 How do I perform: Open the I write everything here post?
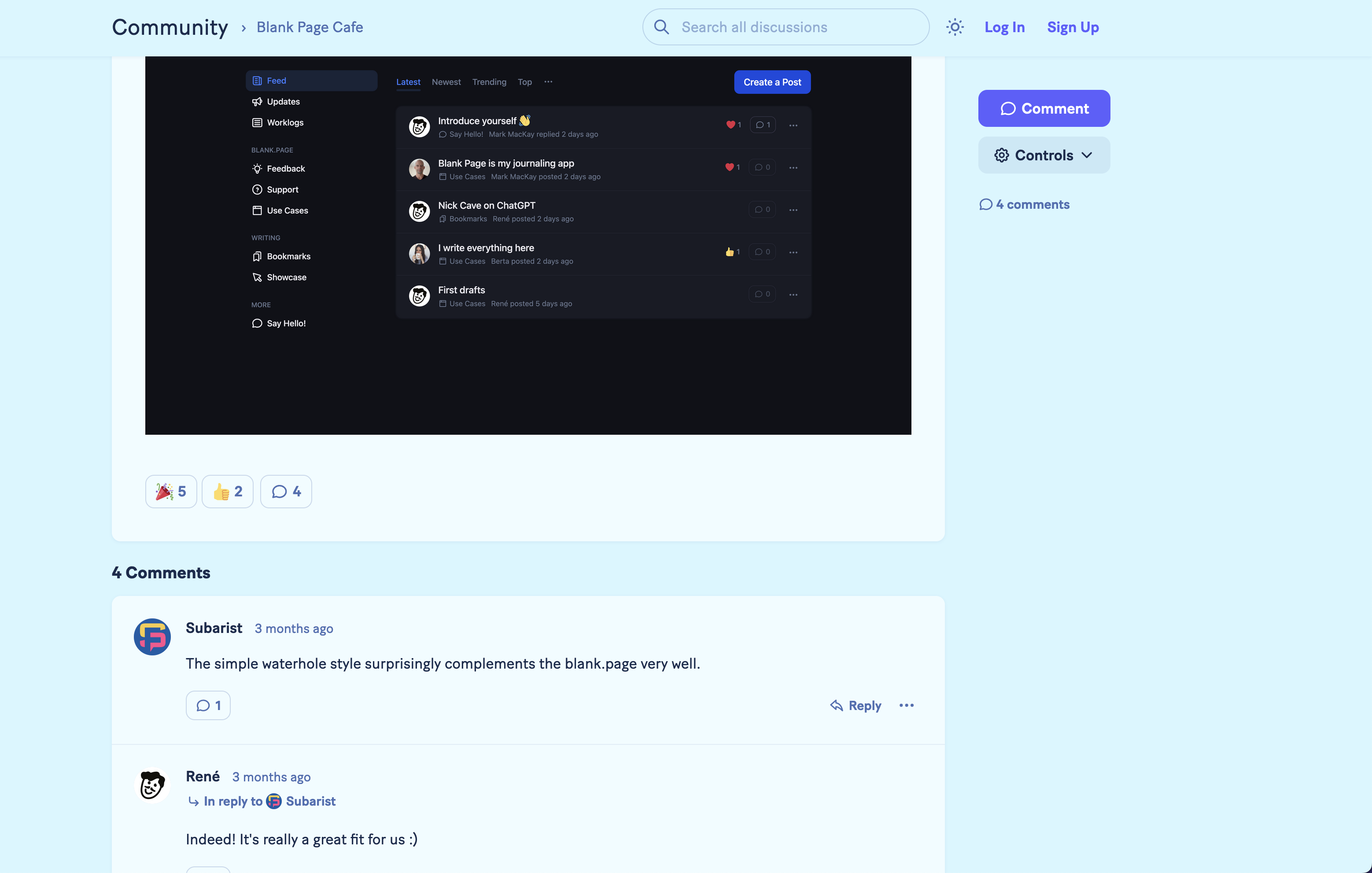pos(486,248)
